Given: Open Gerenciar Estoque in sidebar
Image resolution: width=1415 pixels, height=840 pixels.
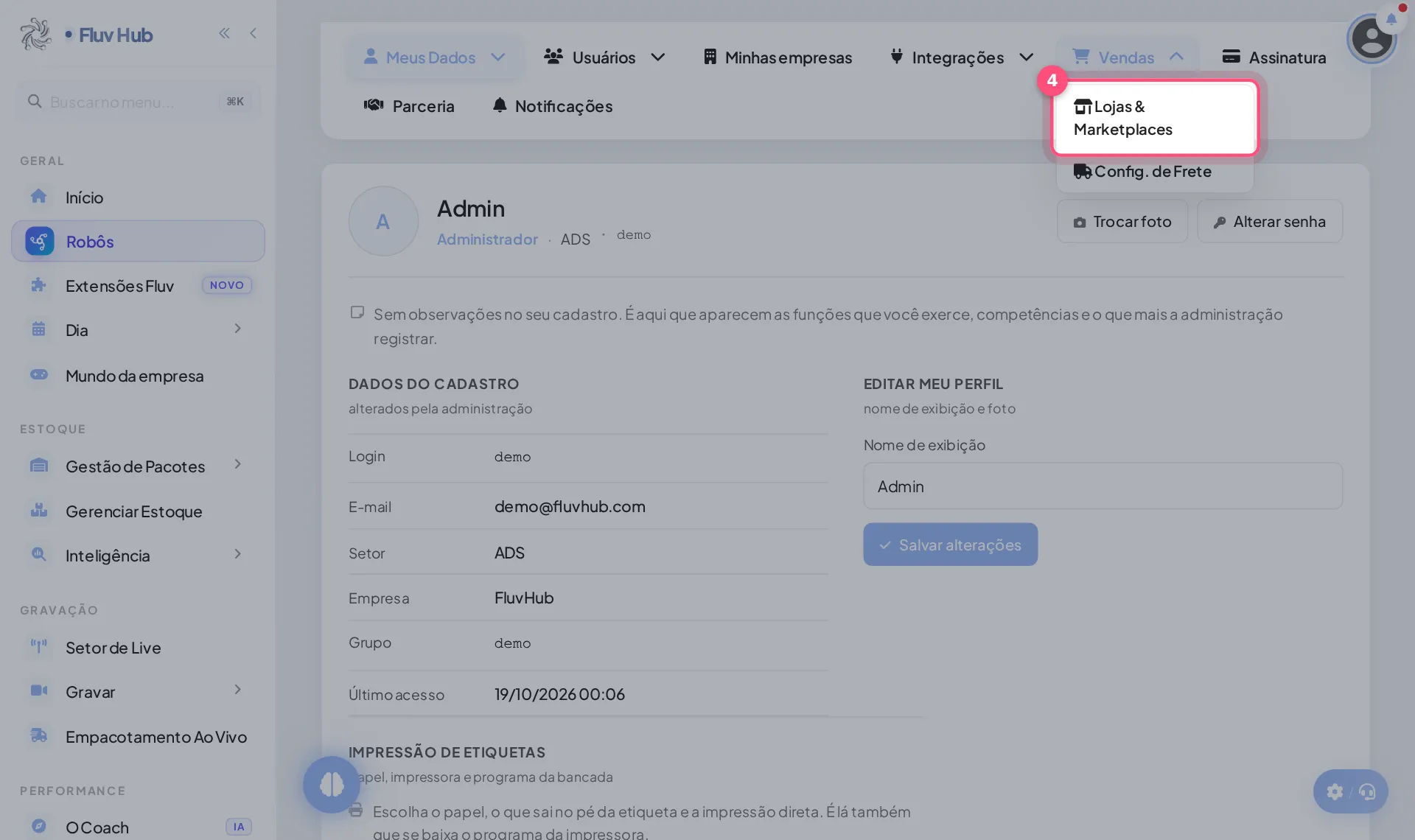Looking at the screenshot, I should tap(138, 511).
